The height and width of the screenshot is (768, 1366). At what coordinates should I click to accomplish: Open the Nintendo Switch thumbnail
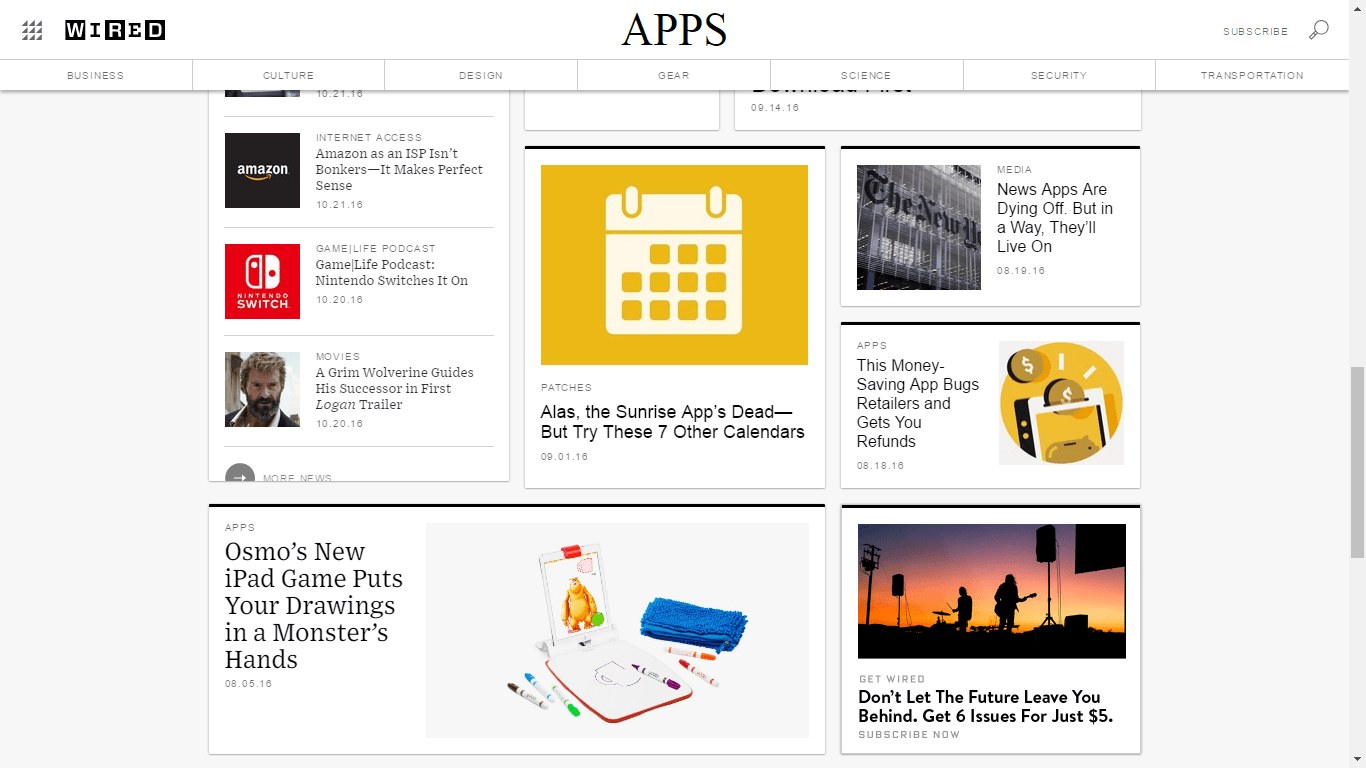pos(262,281)
